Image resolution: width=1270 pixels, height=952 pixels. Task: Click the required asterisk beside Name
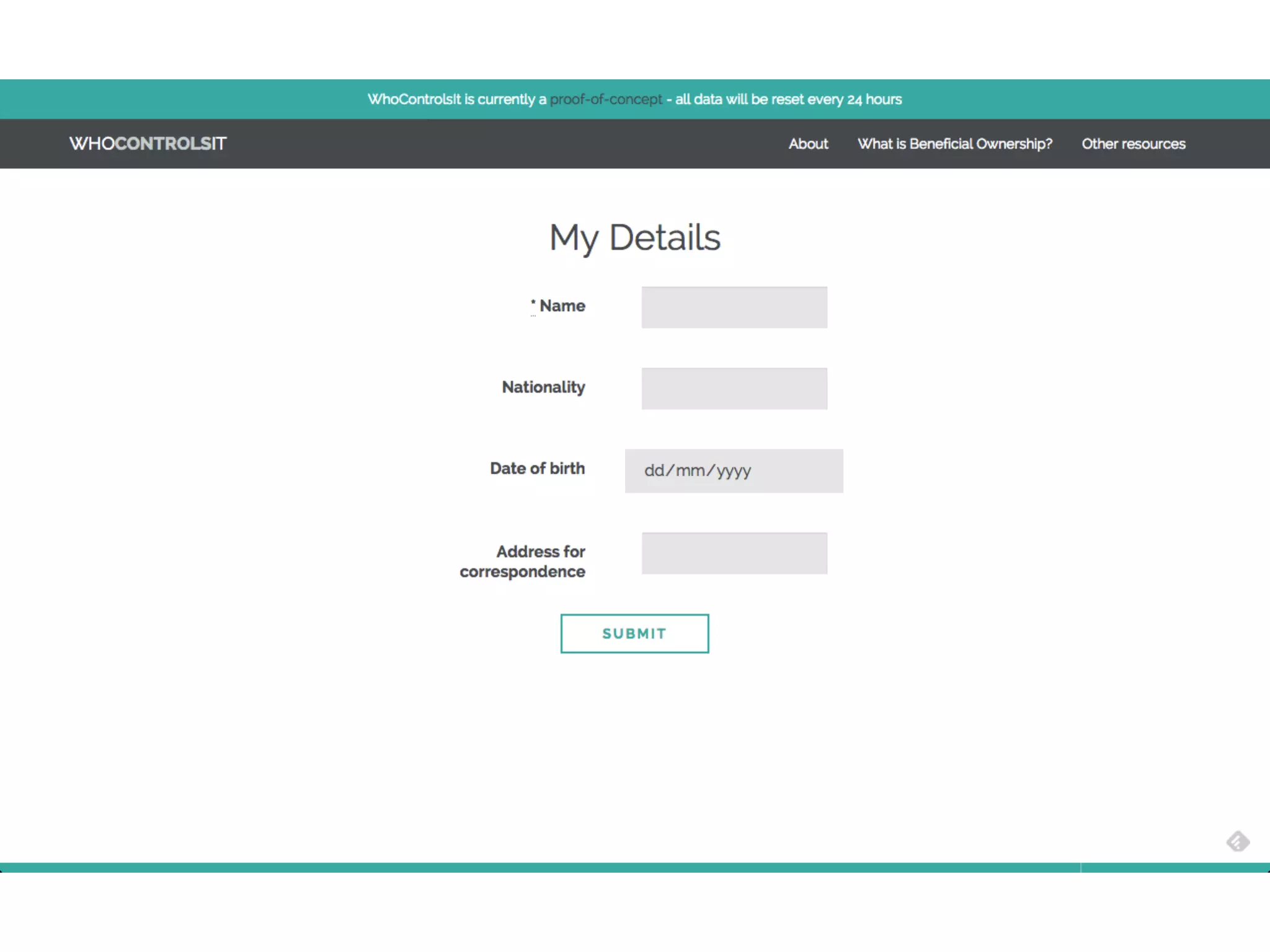[x=533, y=303]
